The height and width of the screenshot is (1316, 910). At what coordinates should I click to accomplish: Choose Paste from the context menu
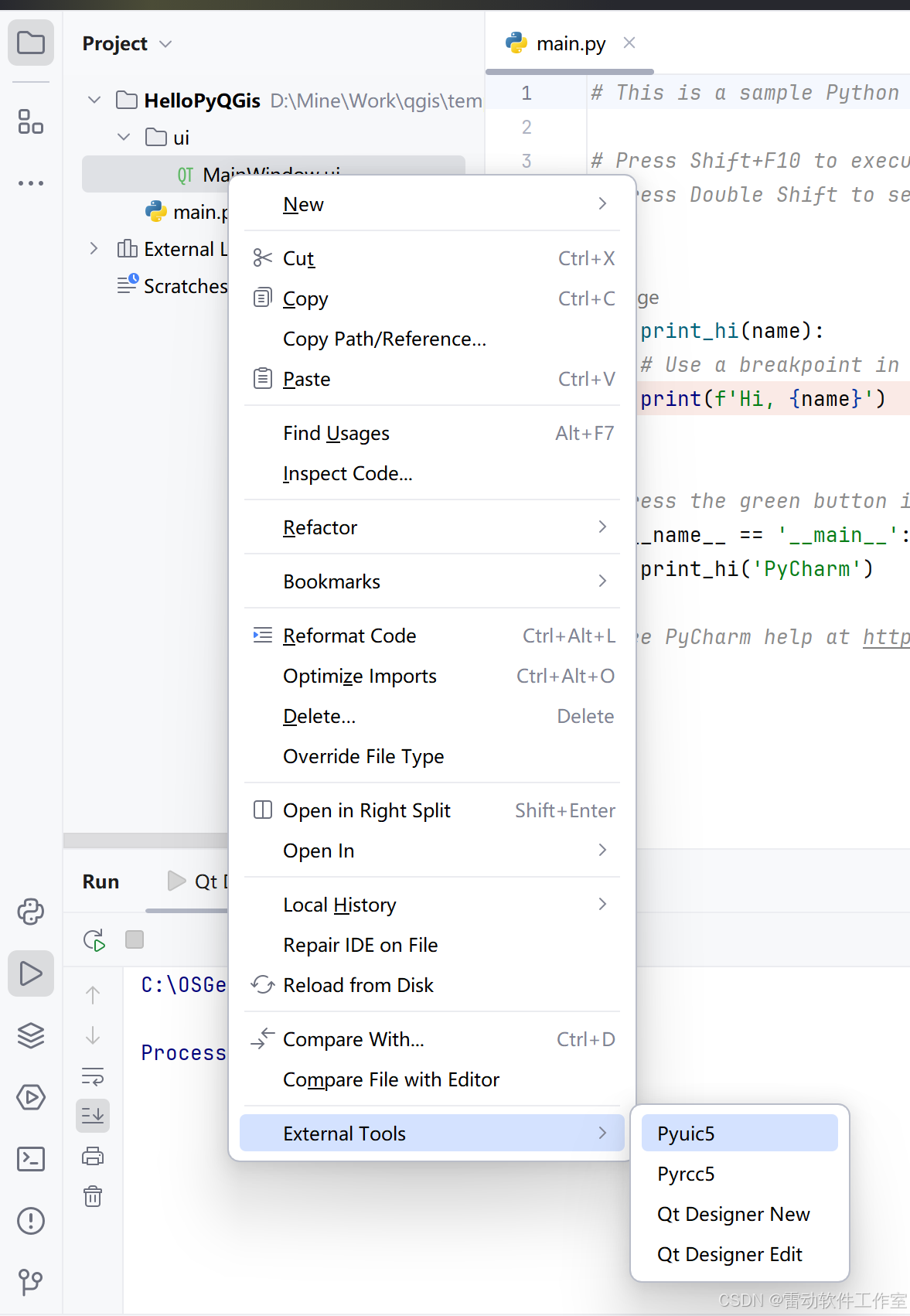click(432, 379)
